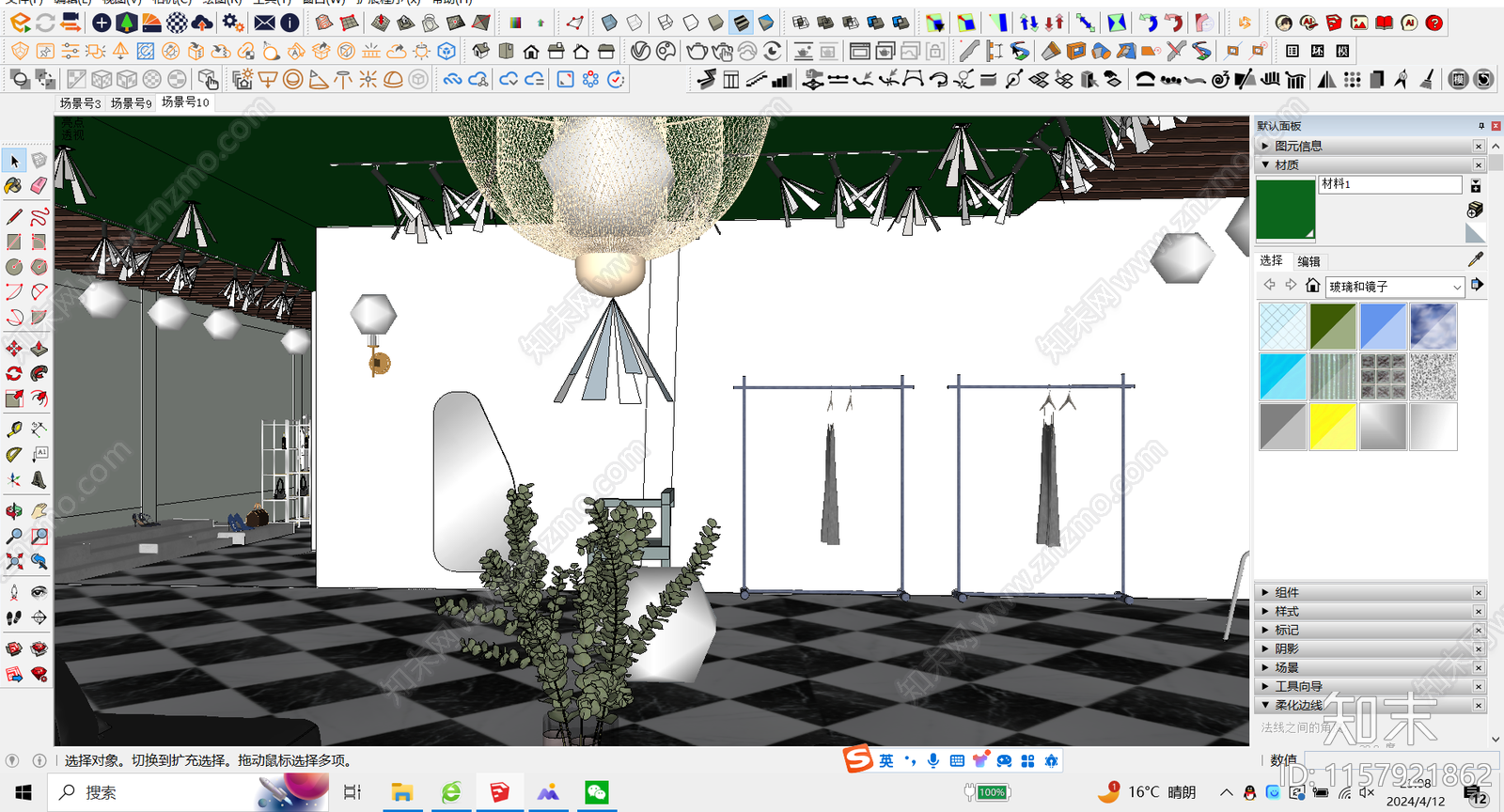Go to the materials home library
1504x812 pixels.
tap(1312, 285)
